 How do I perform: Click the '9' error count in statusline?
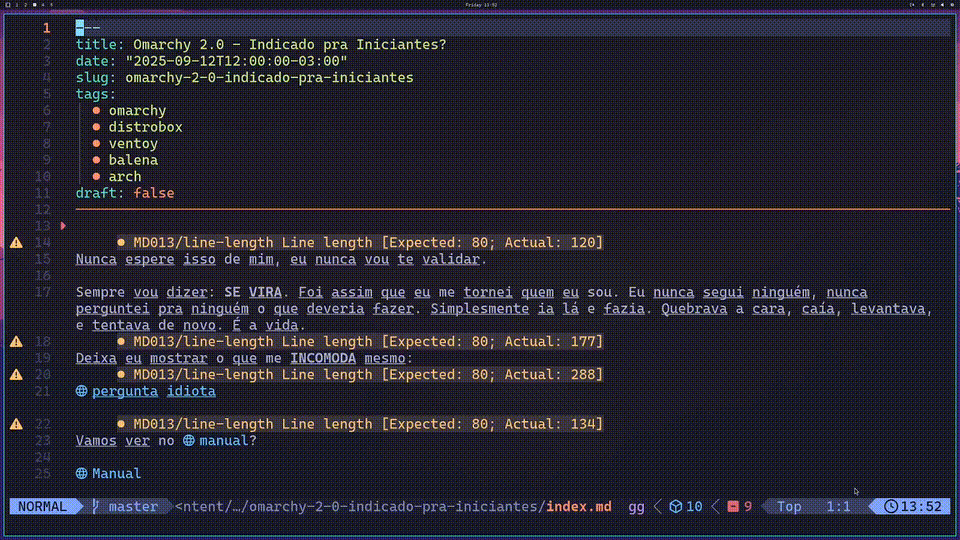click(748, 506)
